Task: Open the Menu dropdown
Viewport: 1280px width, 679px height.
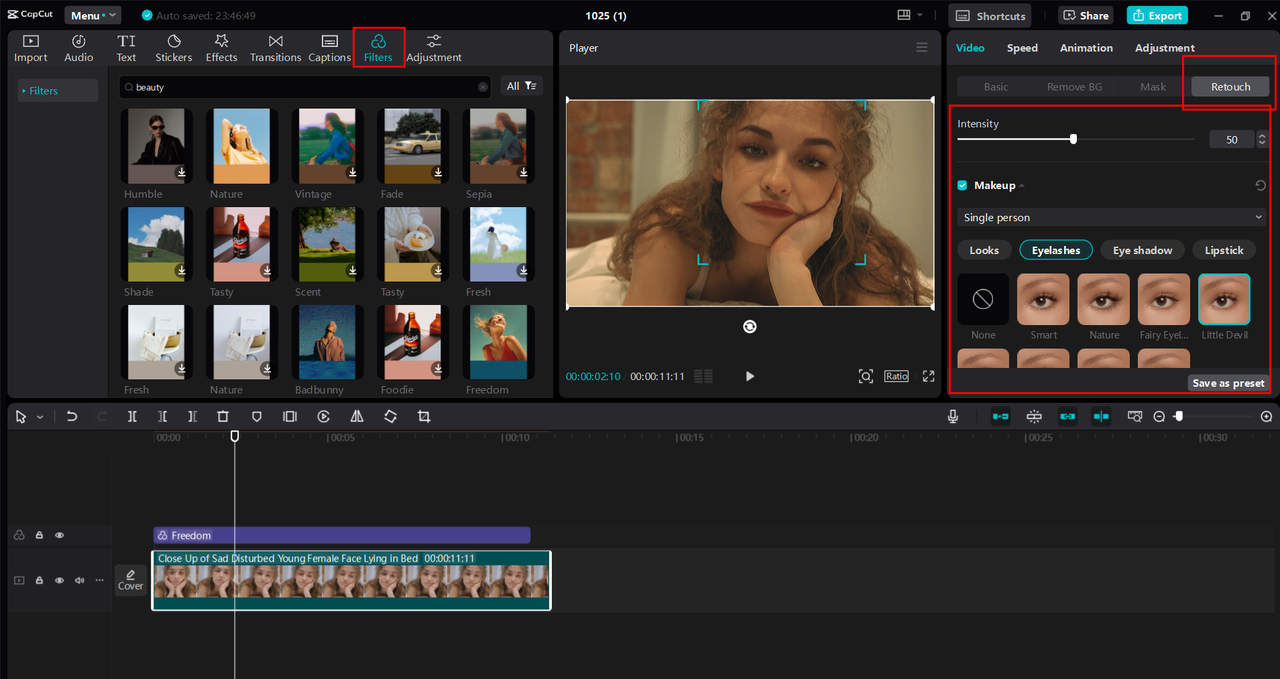Action: 93,15
